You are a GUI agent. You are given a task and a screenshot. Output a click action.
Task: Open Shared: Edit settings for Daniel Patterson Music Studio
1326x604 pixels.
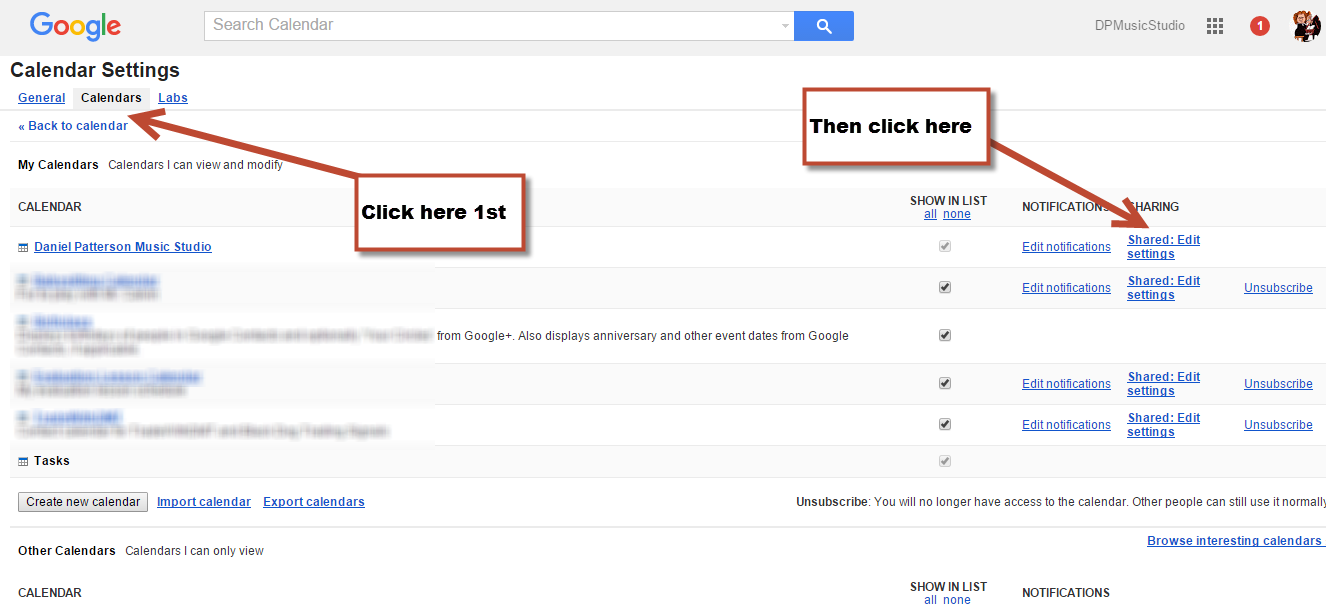pos(1164,247)
